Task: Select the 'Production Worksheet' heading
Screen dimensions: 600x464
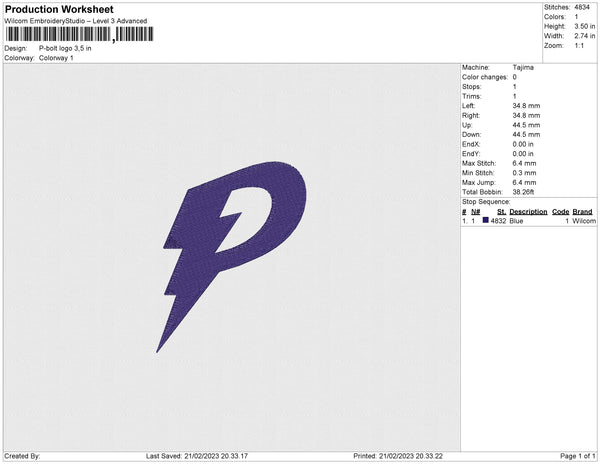Action: click(59, 9)
